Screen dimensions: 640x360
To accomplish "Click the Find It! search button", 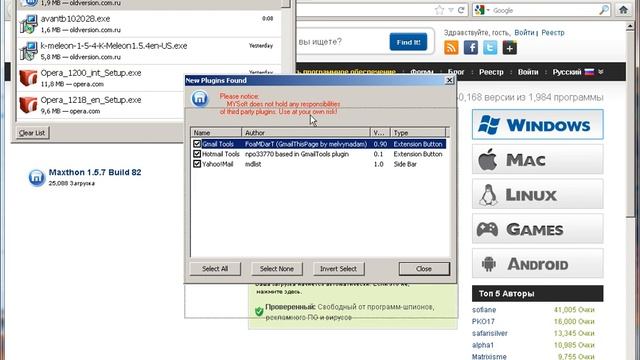I will (x=408, y=42).
